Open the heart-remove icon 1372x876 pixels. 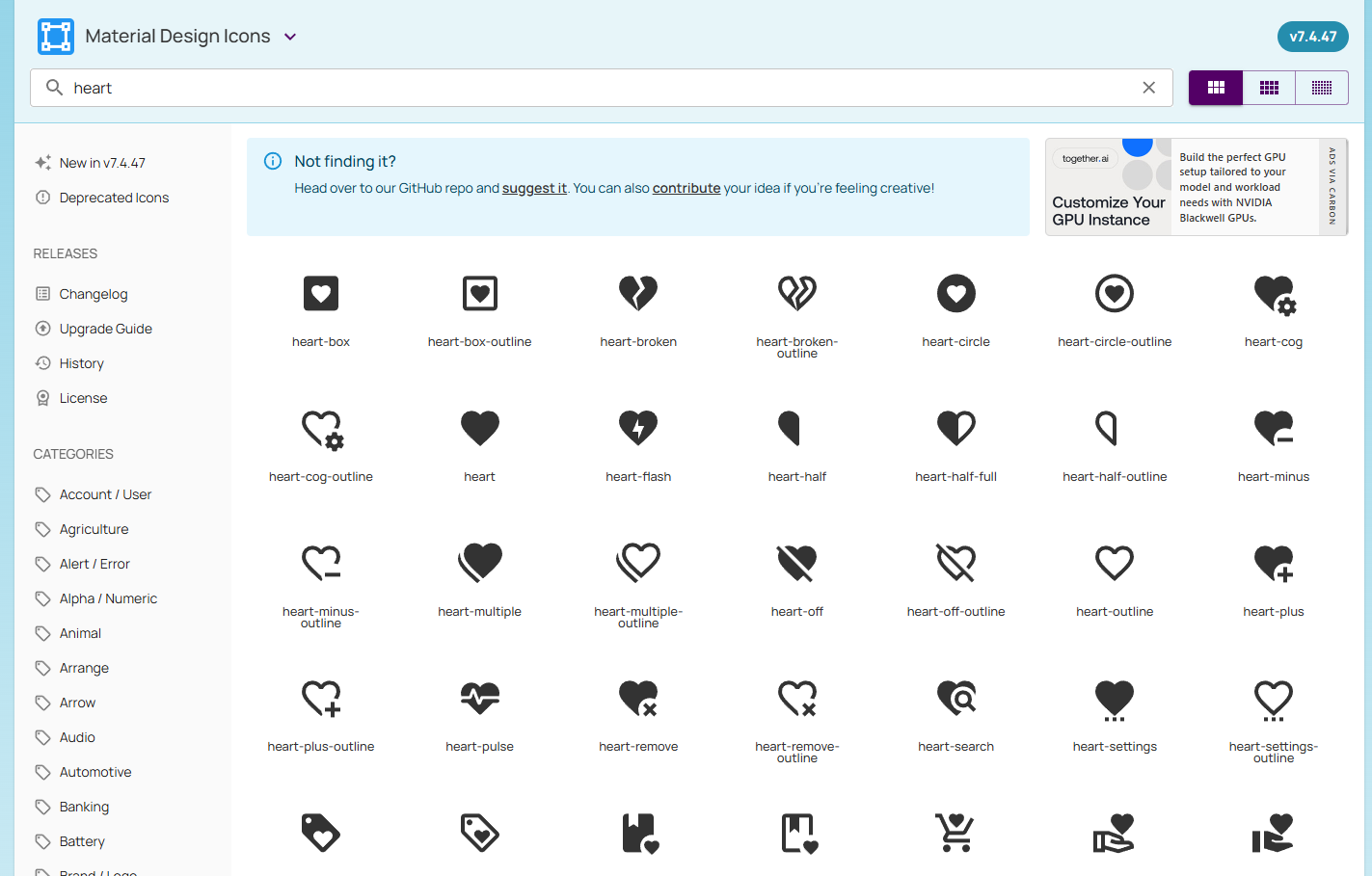coord(638,698)
